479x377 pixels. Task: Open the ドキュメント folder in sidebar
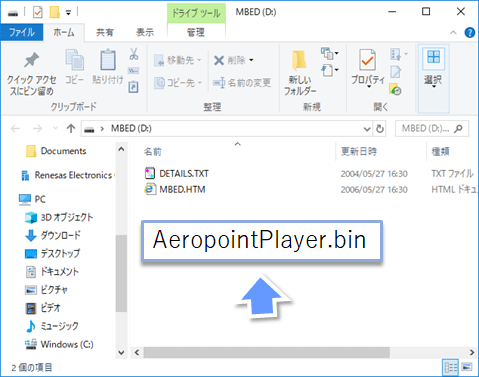[59, 271]
